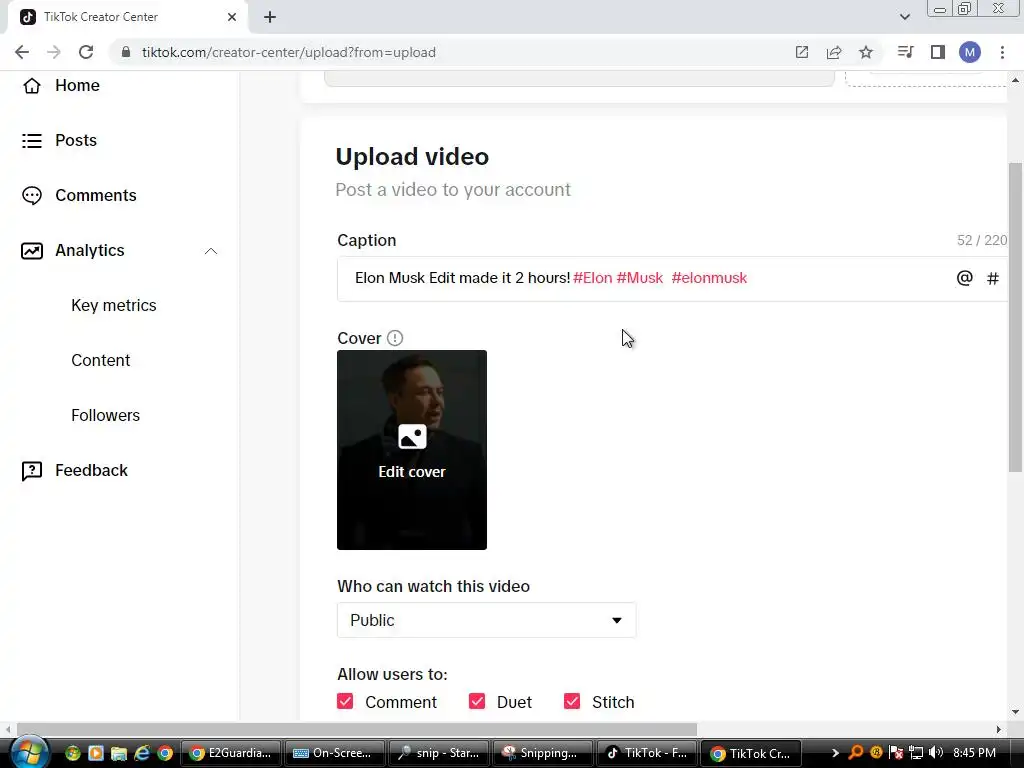The width and height of the screenshot is (1024, 768).
Task: Open a new browser tab
Action: point(270,17)
